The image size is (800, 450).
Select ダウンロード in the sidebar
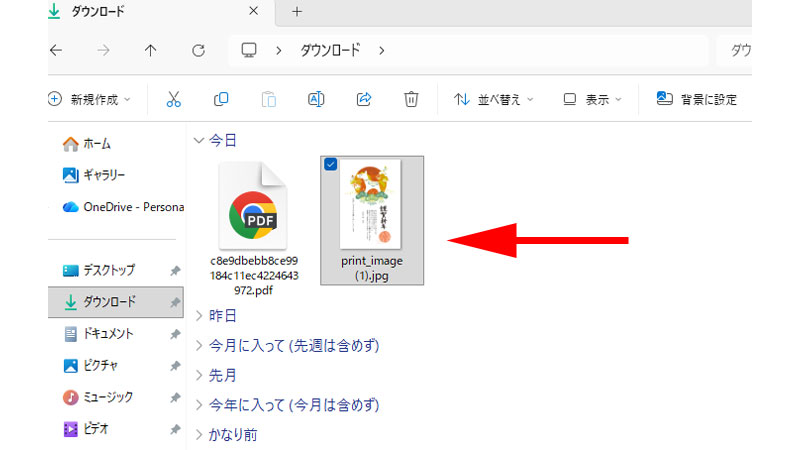116,302
